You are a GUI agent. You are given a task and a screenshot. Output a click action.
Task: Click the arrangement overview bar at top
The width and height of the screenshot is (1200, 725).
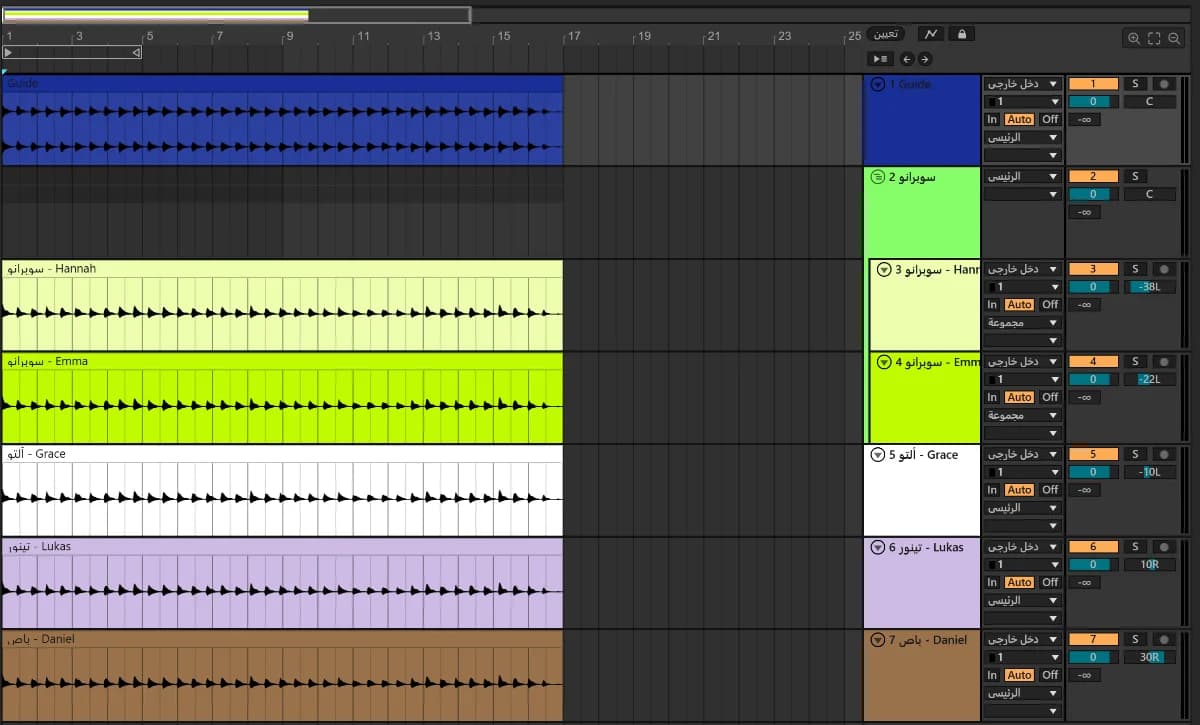(x=236, y=15)
